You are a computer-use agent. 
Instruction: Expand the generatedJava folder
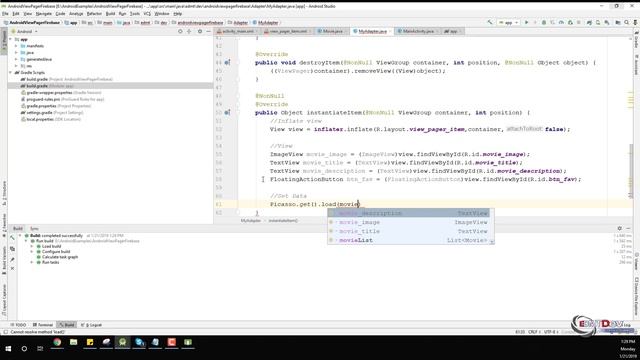[x=16, y=59]
